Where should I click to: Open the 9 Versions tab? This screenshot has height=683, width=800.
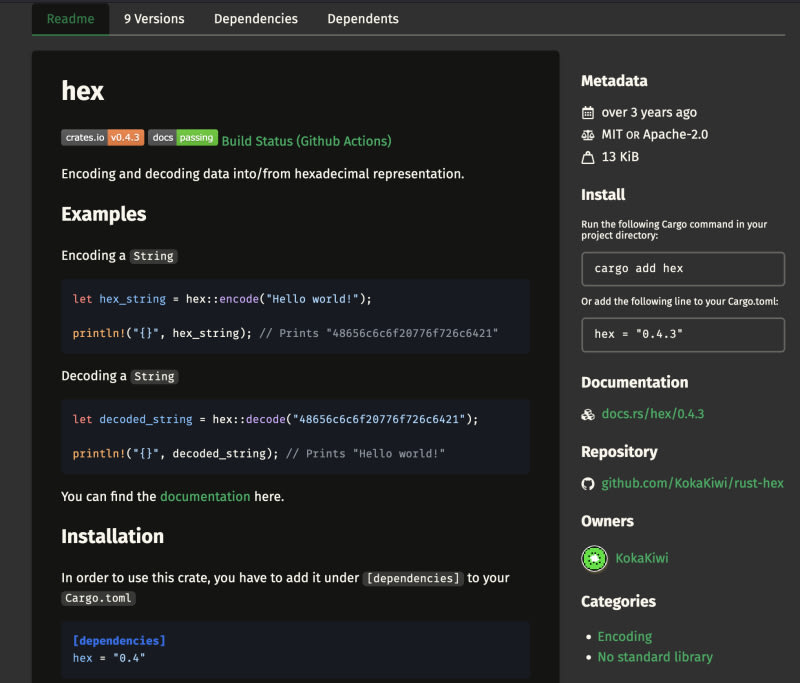point(154,19)
